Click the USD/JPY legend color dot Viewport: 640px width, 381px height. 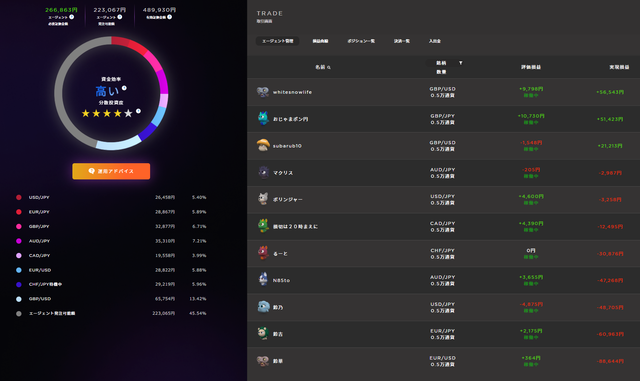[x=19, y=197]
